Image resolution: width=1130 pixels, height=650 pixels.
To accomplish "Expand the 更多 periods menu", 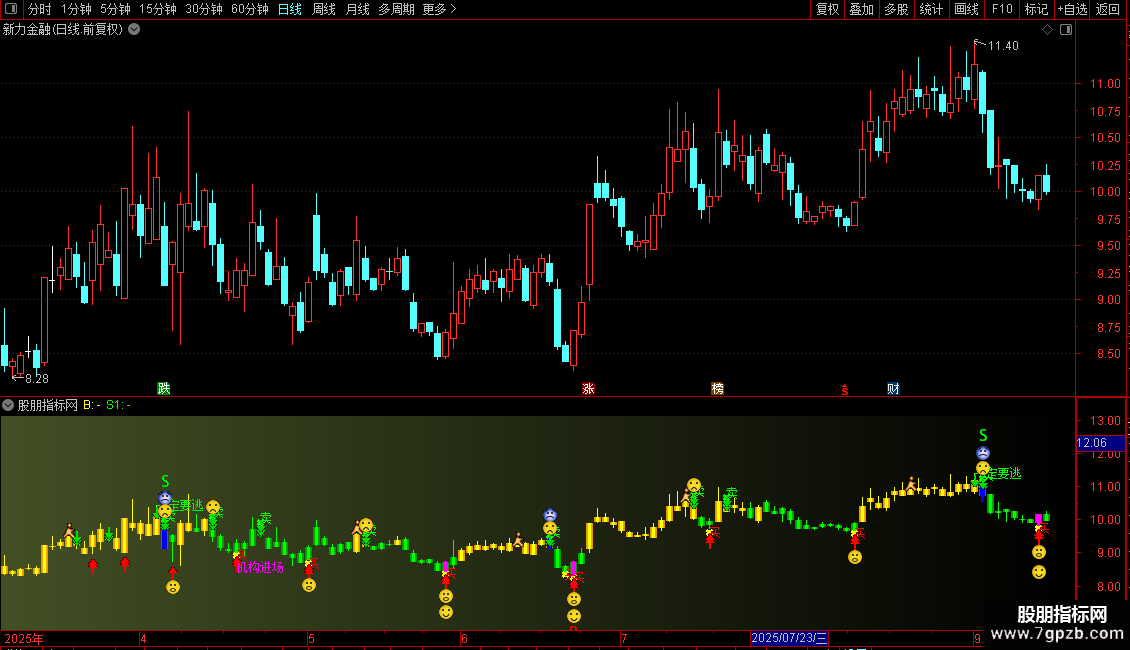I will tap(440, 9).
